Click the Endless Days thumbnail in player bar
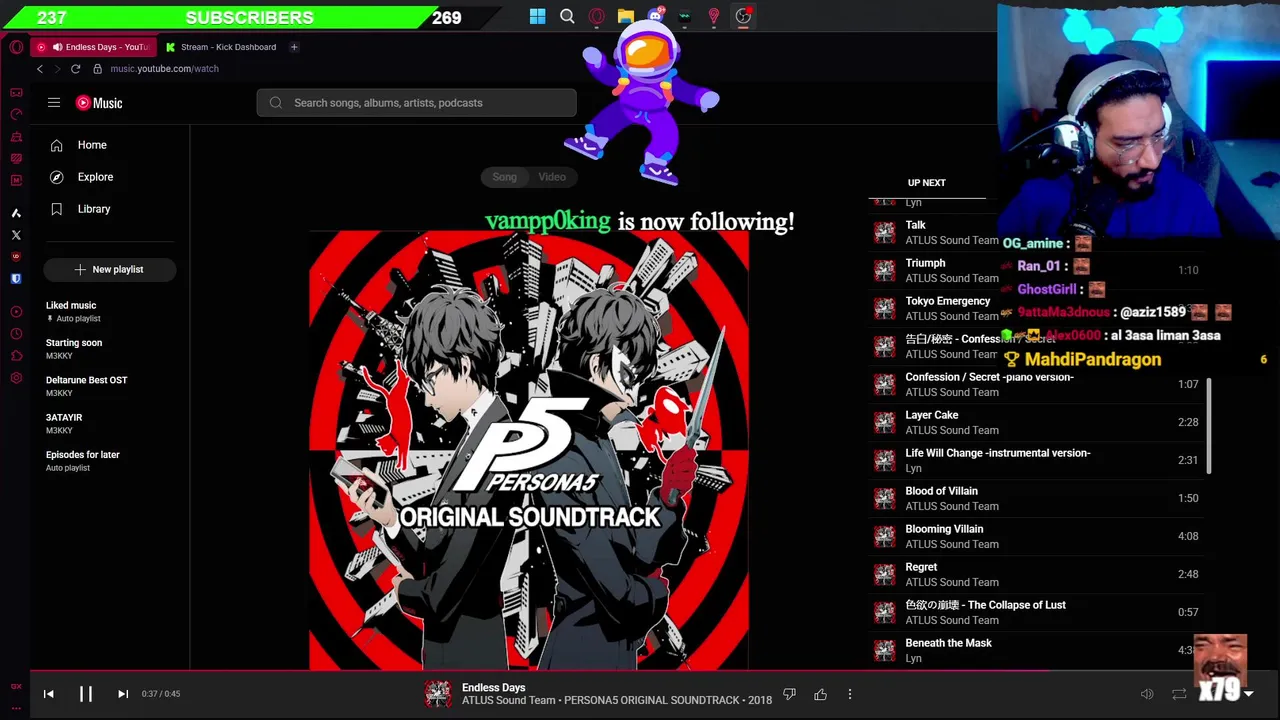 point(437,694)
